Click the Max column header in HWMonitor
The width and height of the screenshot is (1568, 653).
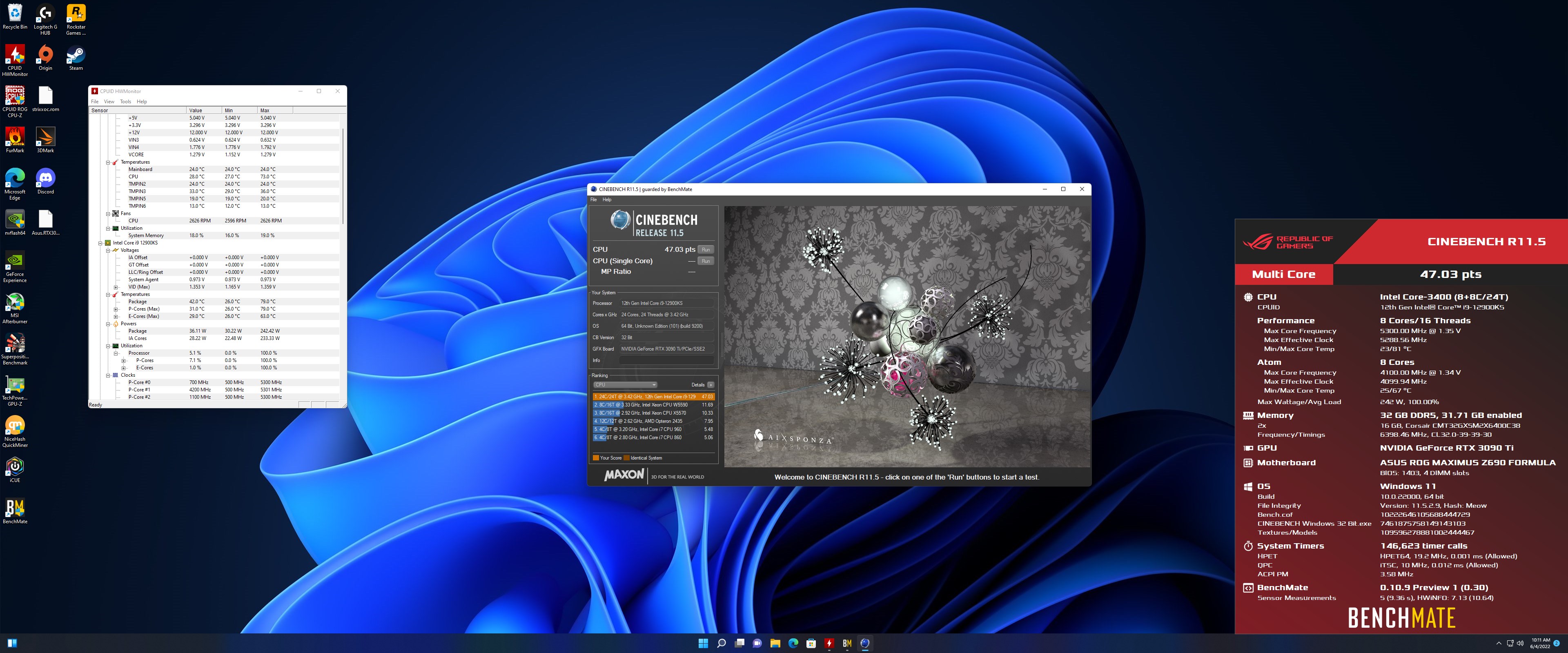click(275, 110)
